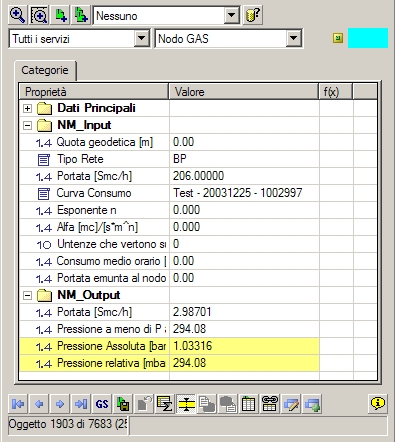Jump to last object record
This screenshot has width=395, height=442.
coord(81,404)
